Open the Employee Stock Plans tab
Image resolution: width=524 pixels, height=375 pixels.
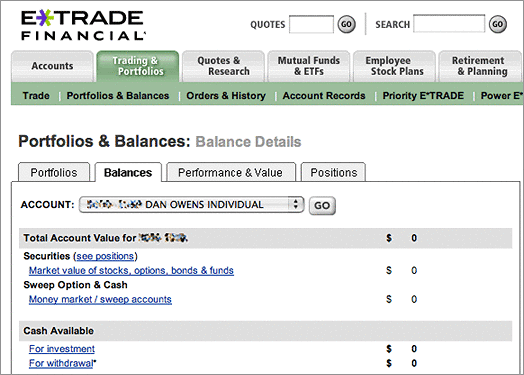tap(394, 66)
